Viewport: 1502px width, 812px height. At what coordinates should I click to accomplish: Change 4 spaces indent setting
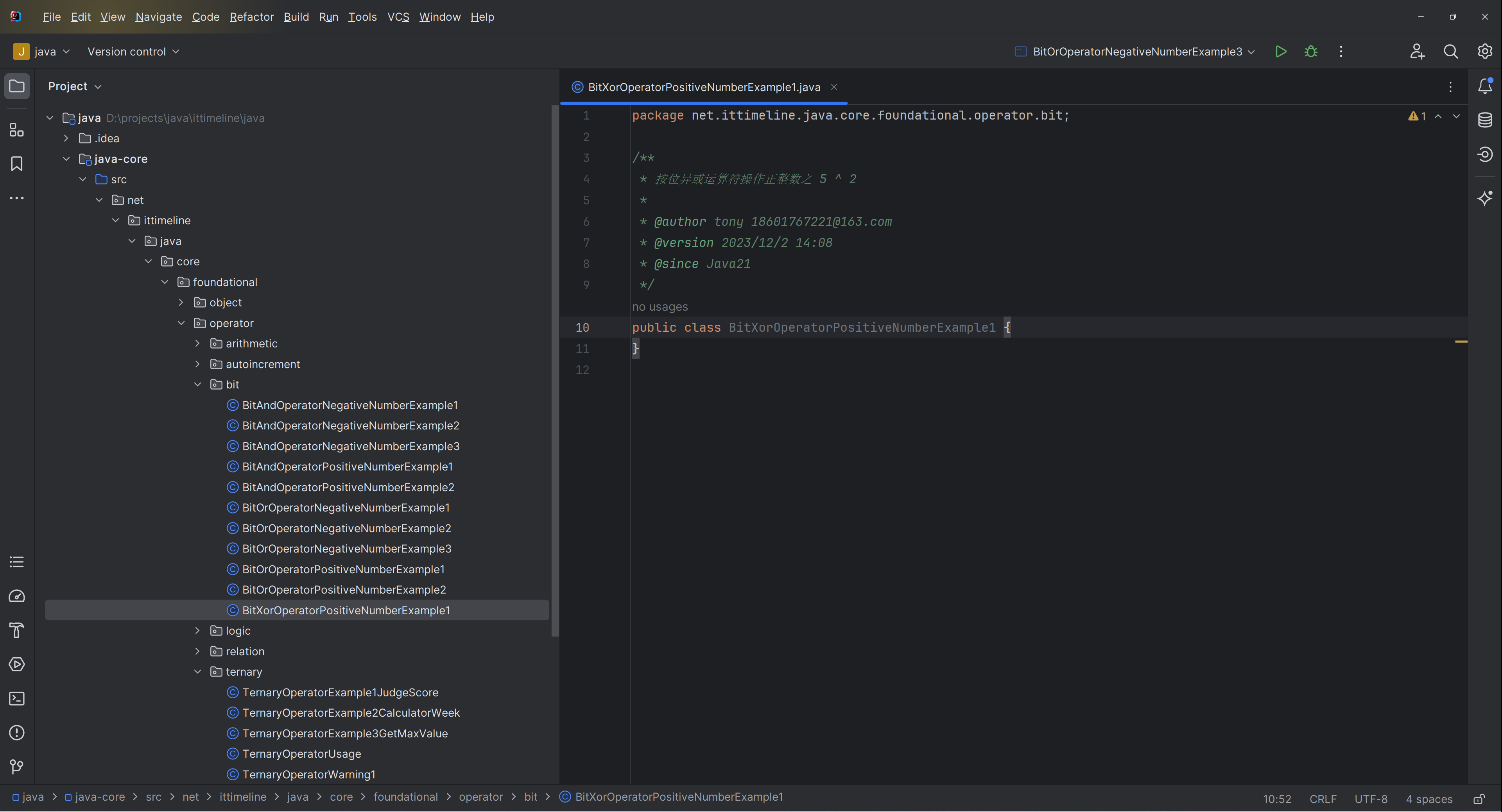coord(1429,799)
